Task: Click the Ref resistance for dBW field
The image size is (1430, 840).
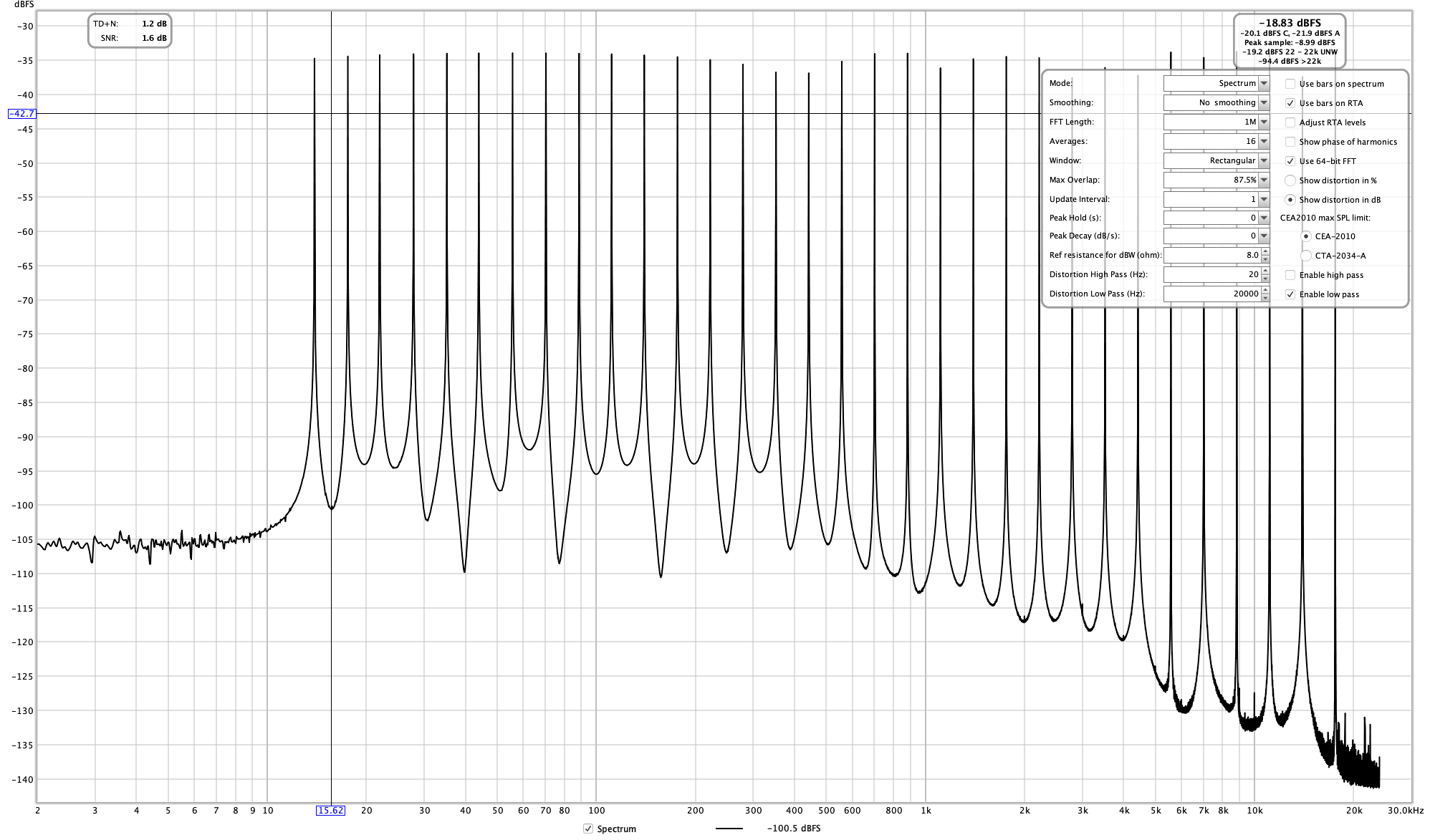Action: tap(1212, 255)
